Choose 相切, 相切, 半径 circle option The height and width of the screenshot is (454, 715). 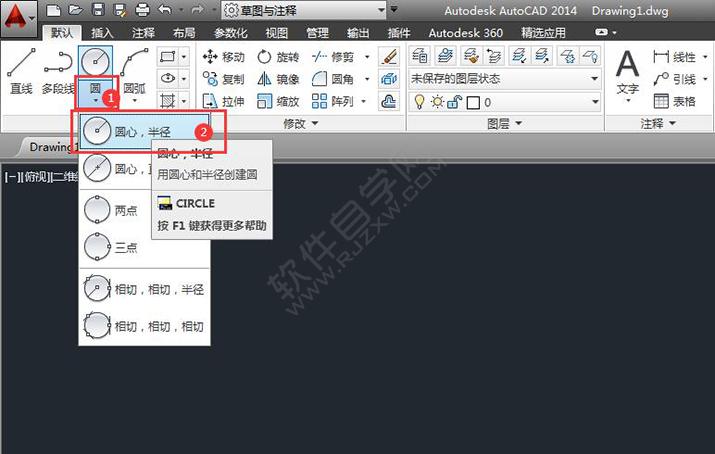[x=145, y=289]
